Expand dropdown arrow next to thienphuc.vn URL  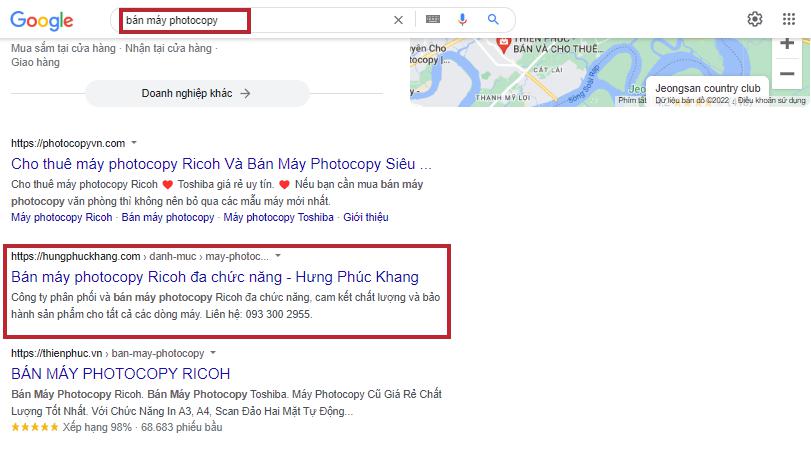click(x=213, y=353)
